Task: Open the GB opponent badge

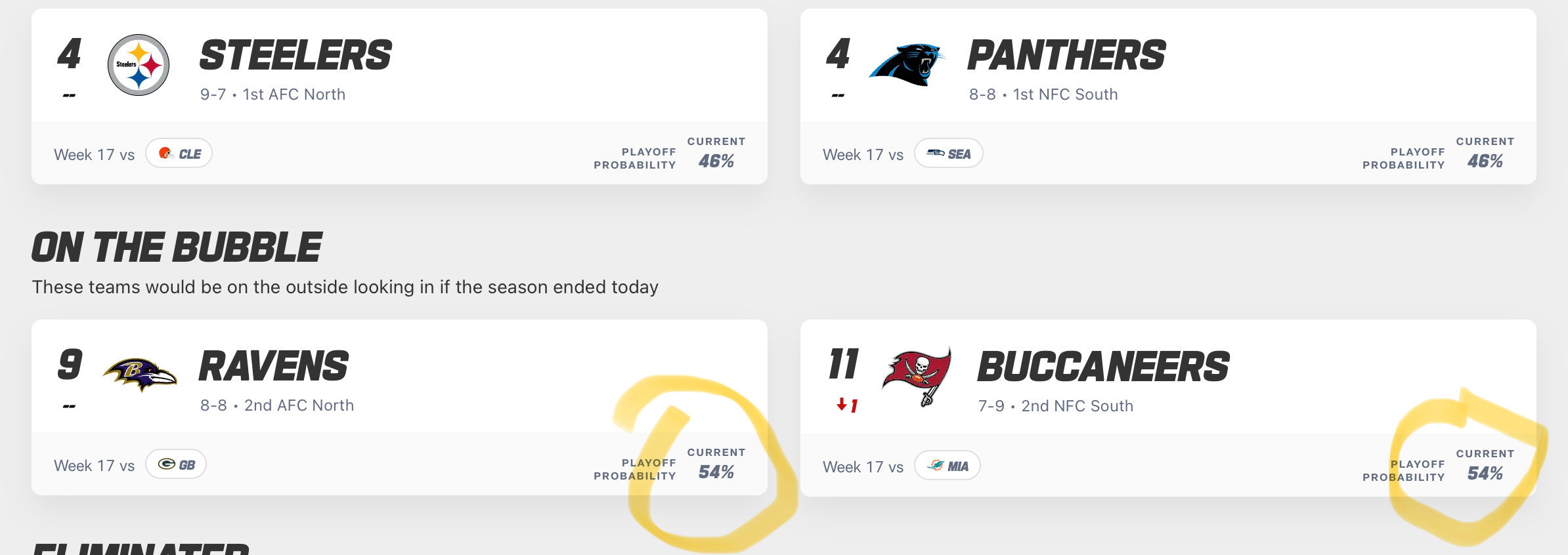Action: (176, 464)
